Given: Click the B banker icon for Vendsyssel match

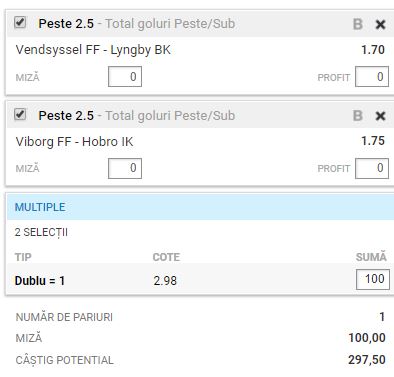Looking at the screenshot, I should pos(358,24).
